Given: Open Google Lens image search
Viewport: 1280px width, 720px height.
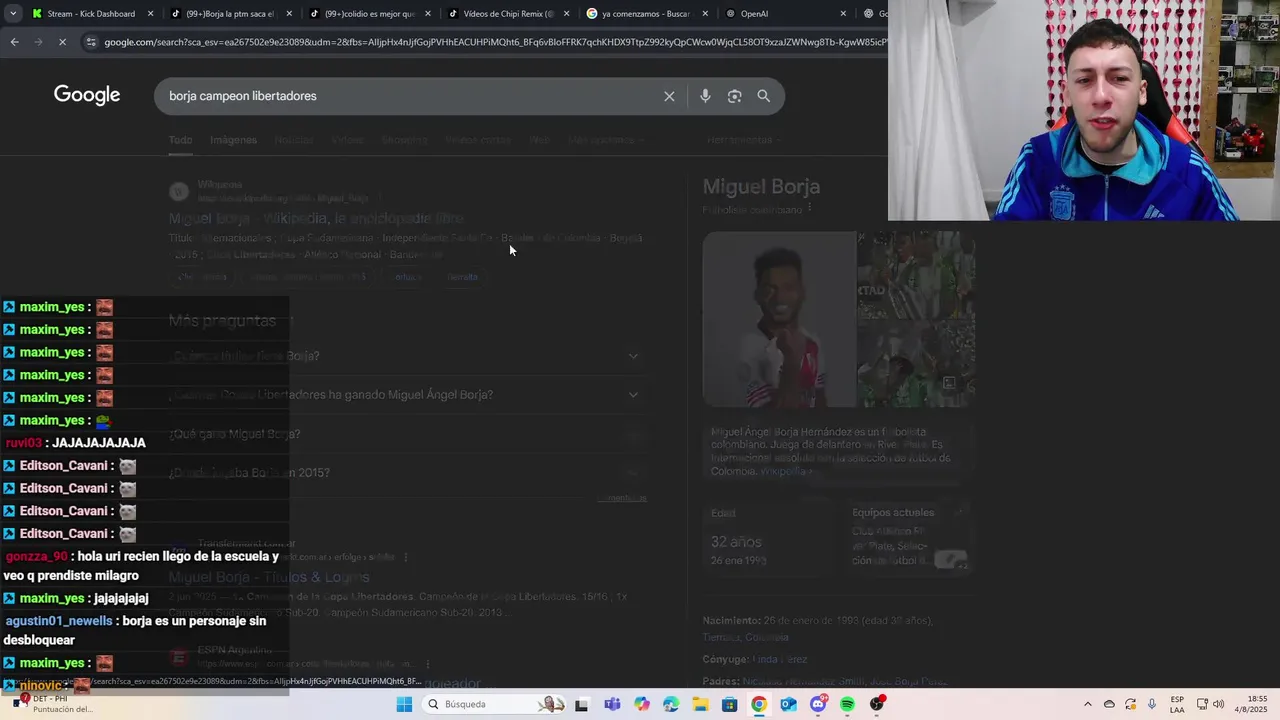Looking at the screenshot, I should (734, 96).
